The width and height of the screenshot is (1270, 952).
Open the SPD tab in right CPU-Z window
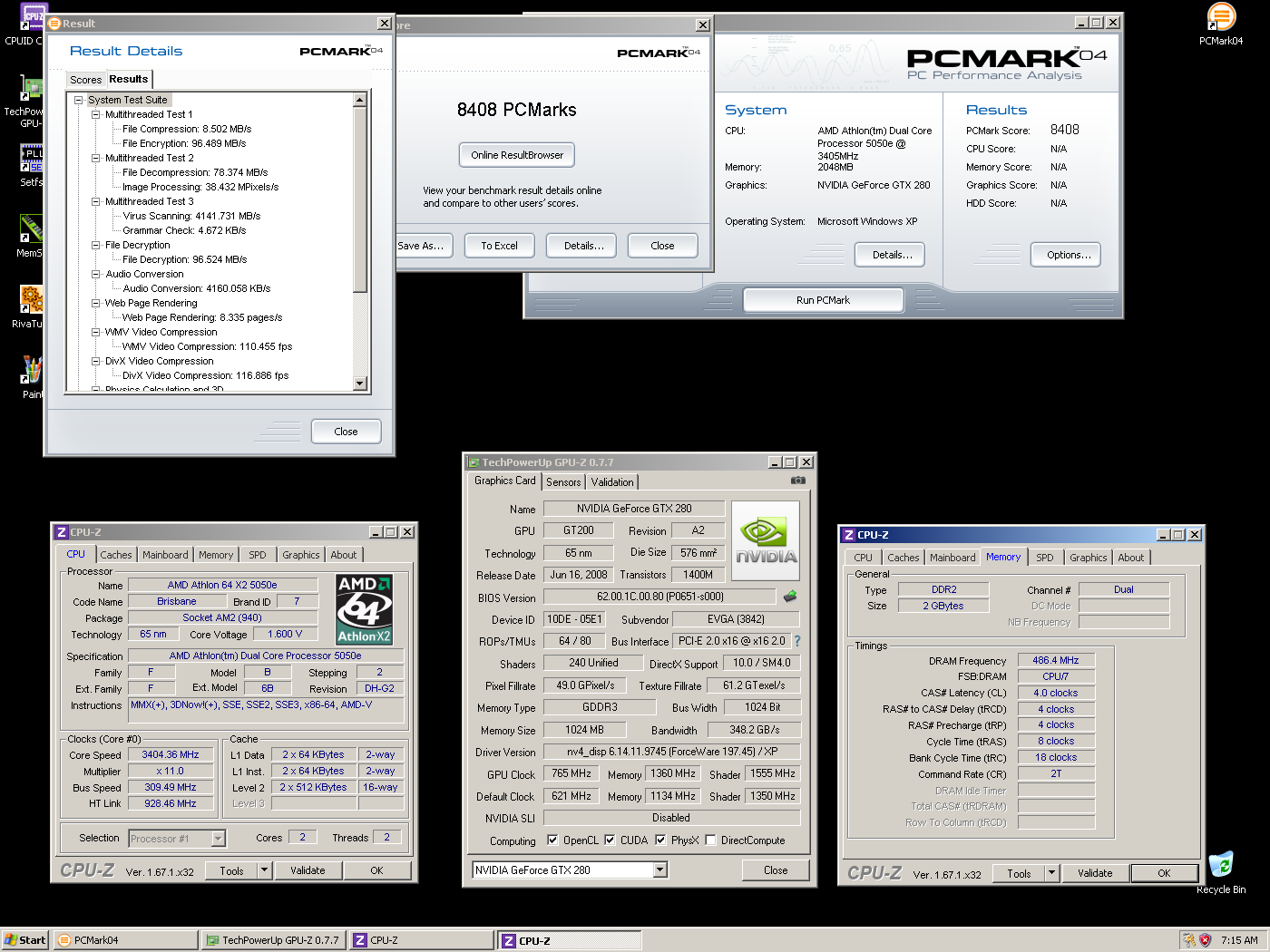[1045, 558]
